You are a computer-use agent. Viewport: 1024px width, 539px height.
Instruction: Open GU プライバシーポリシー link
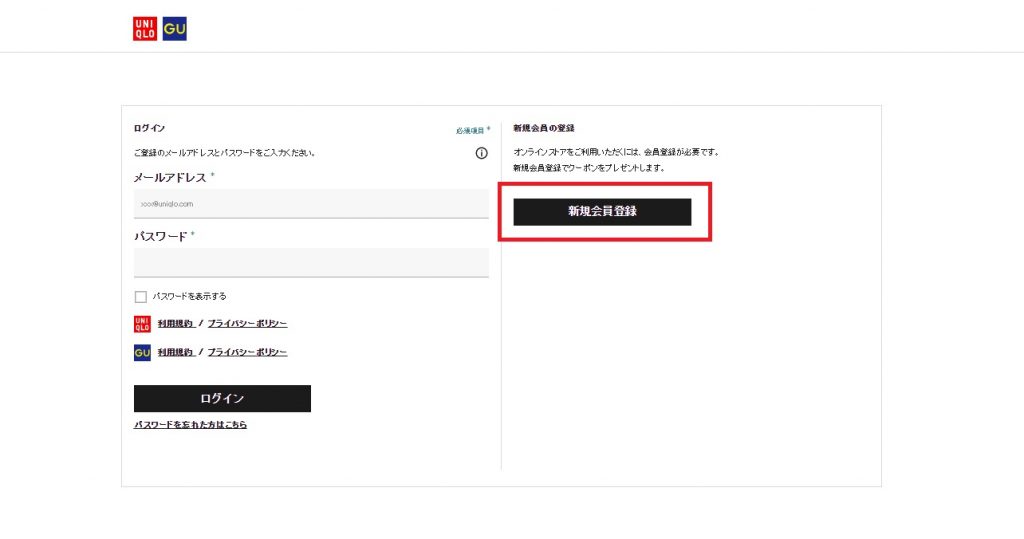coord(247,353)
